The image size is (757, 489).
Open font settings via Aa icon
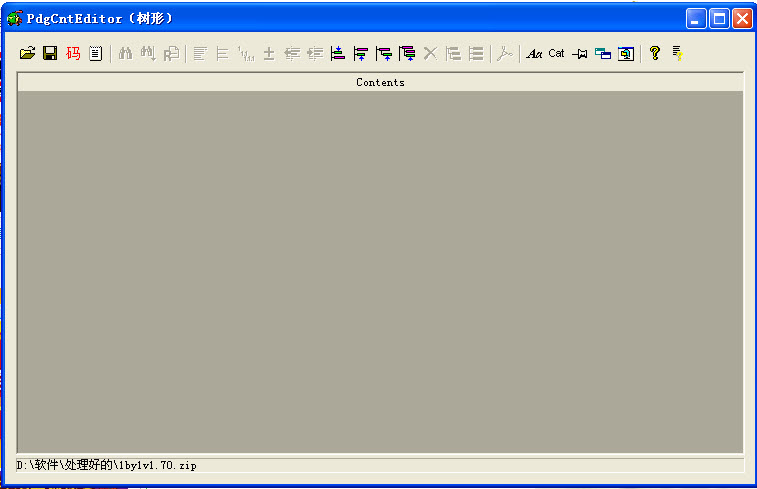click(x=534, y=54)
